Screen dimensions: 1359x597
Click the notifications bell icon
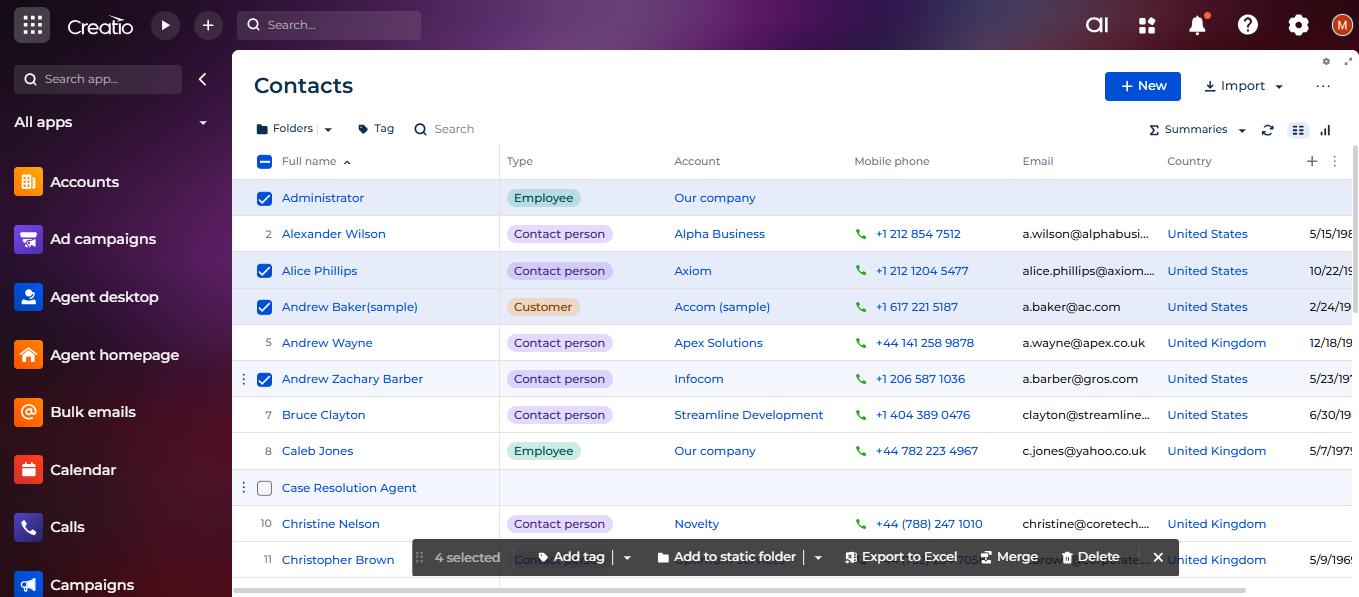click(x=1197, y=26)
